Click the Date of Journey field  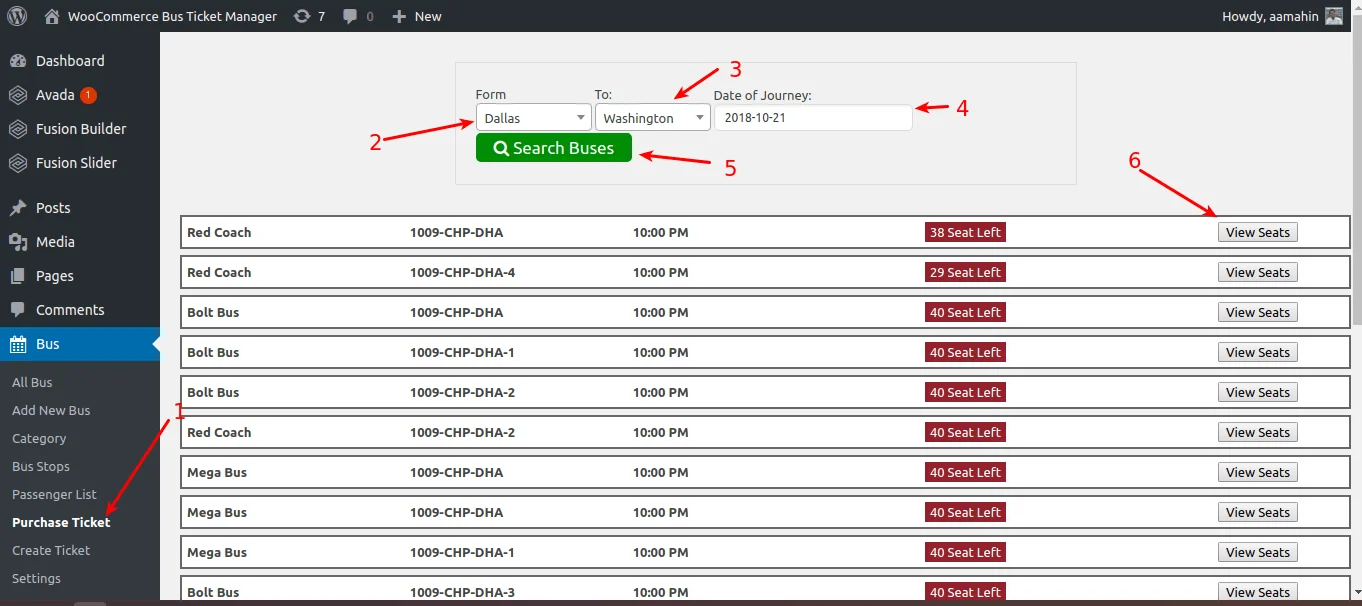tap(813, 117)
